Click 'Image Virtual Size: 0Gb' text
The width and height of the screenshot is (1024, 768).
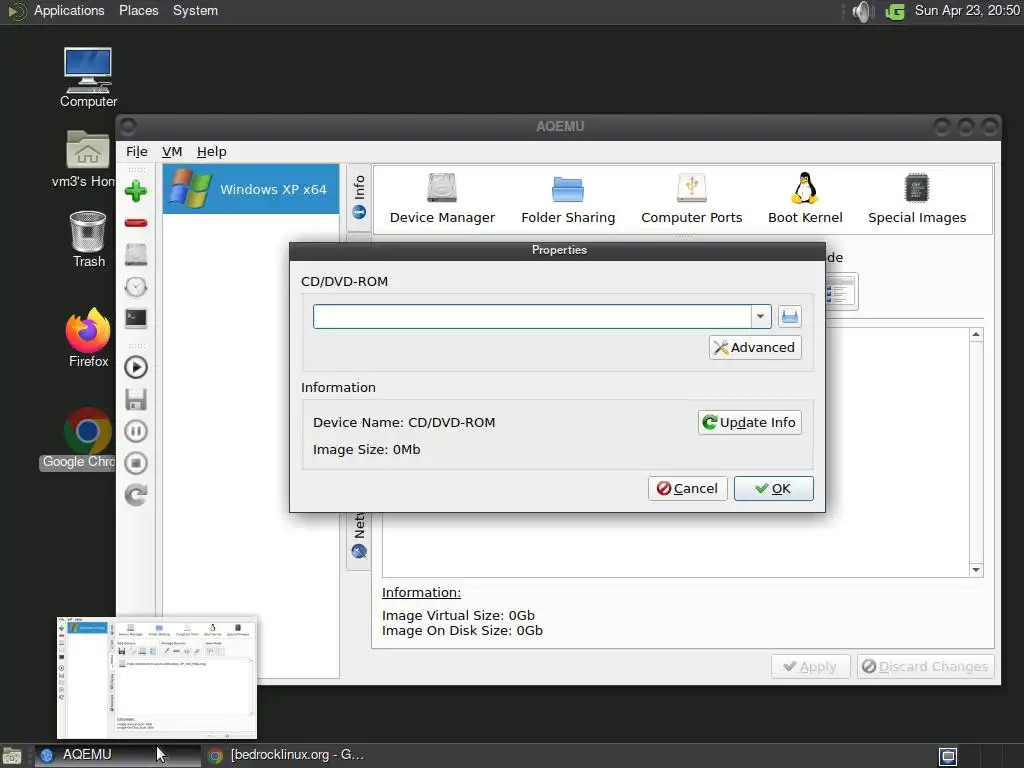[x=458, y=615]
